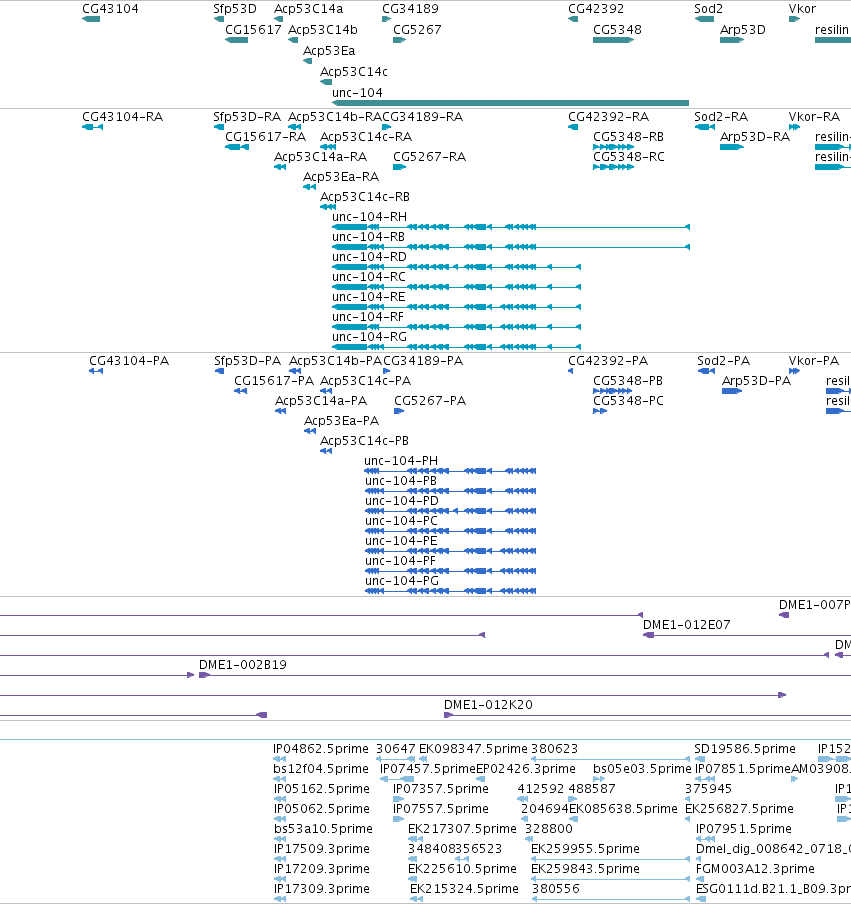Click EST EK259955.5prime
851x904 pixels.
pos(610,859)
